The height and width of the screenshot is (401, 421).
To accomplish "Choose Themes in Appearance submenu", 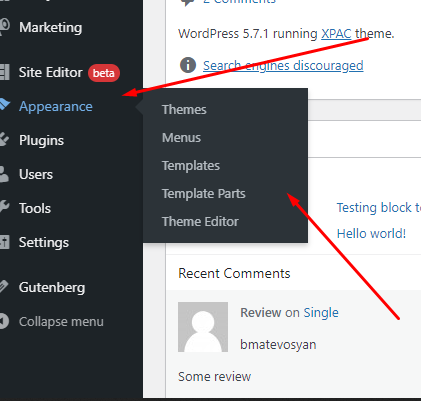I will click(184, 110).
